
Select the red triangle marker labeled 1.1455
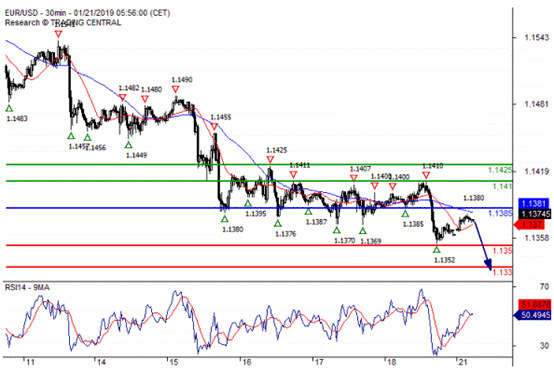pyautogui.click(x=214, y=127)
